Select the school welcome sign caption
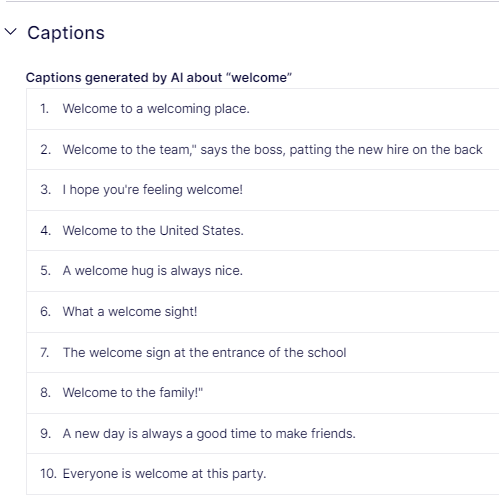The image size is (499, 495). click(205, 353)
